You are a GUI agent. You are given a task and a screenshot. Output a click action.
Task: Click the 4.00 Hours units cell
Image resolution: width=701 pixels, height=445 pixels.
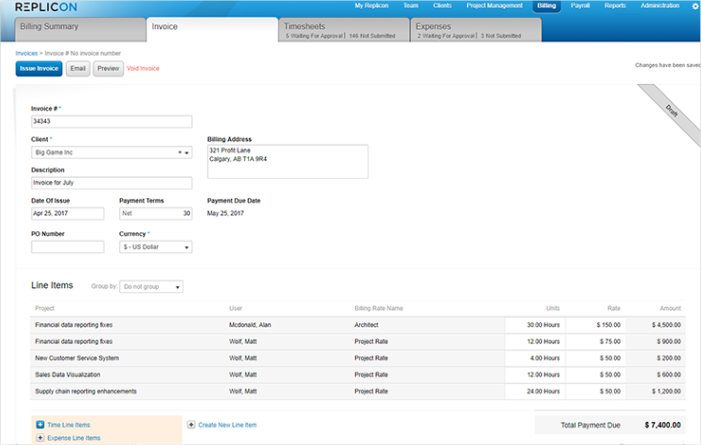pos(535,358)
